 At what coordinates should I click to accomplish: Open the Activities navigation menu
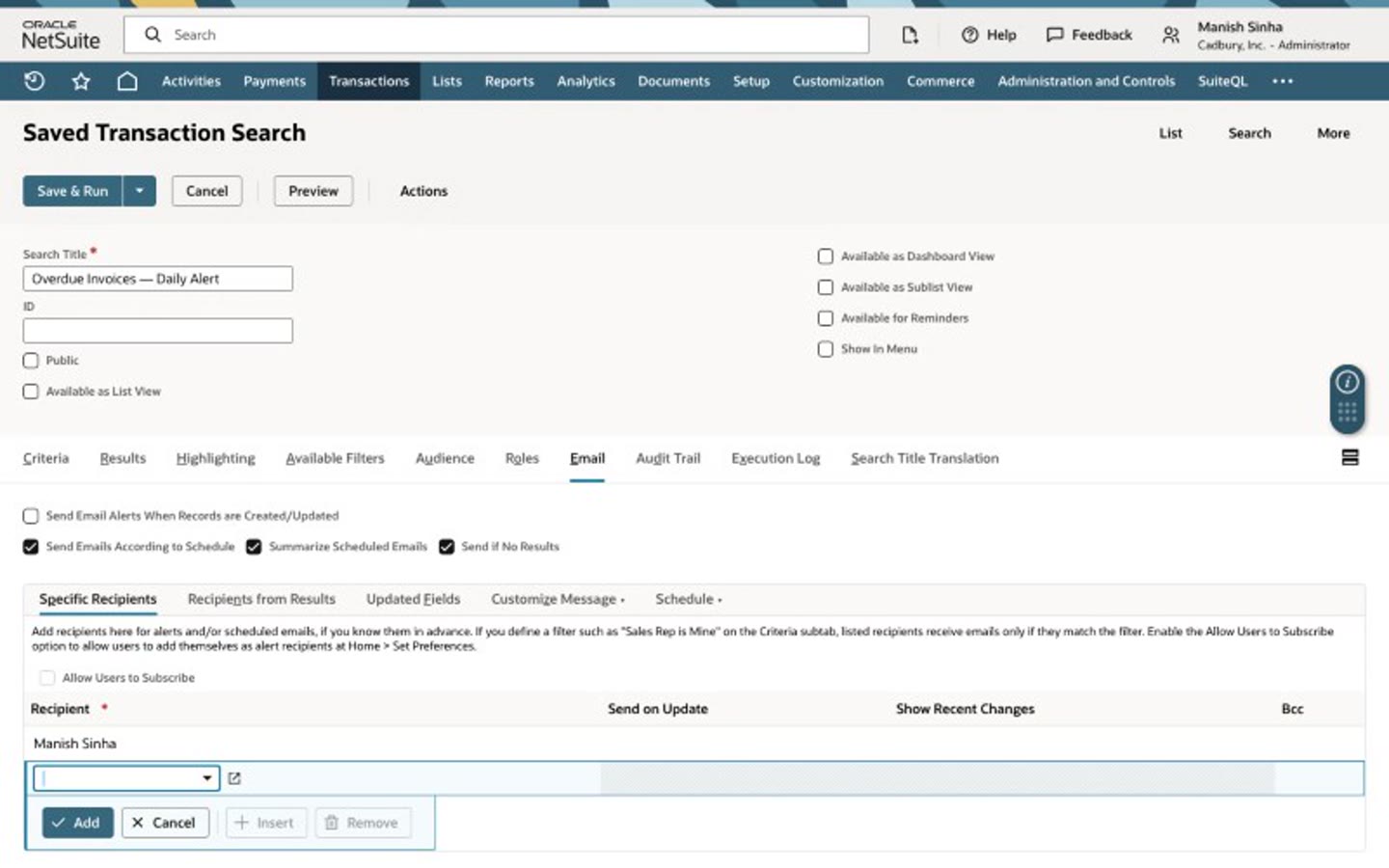tap(191, 81)
